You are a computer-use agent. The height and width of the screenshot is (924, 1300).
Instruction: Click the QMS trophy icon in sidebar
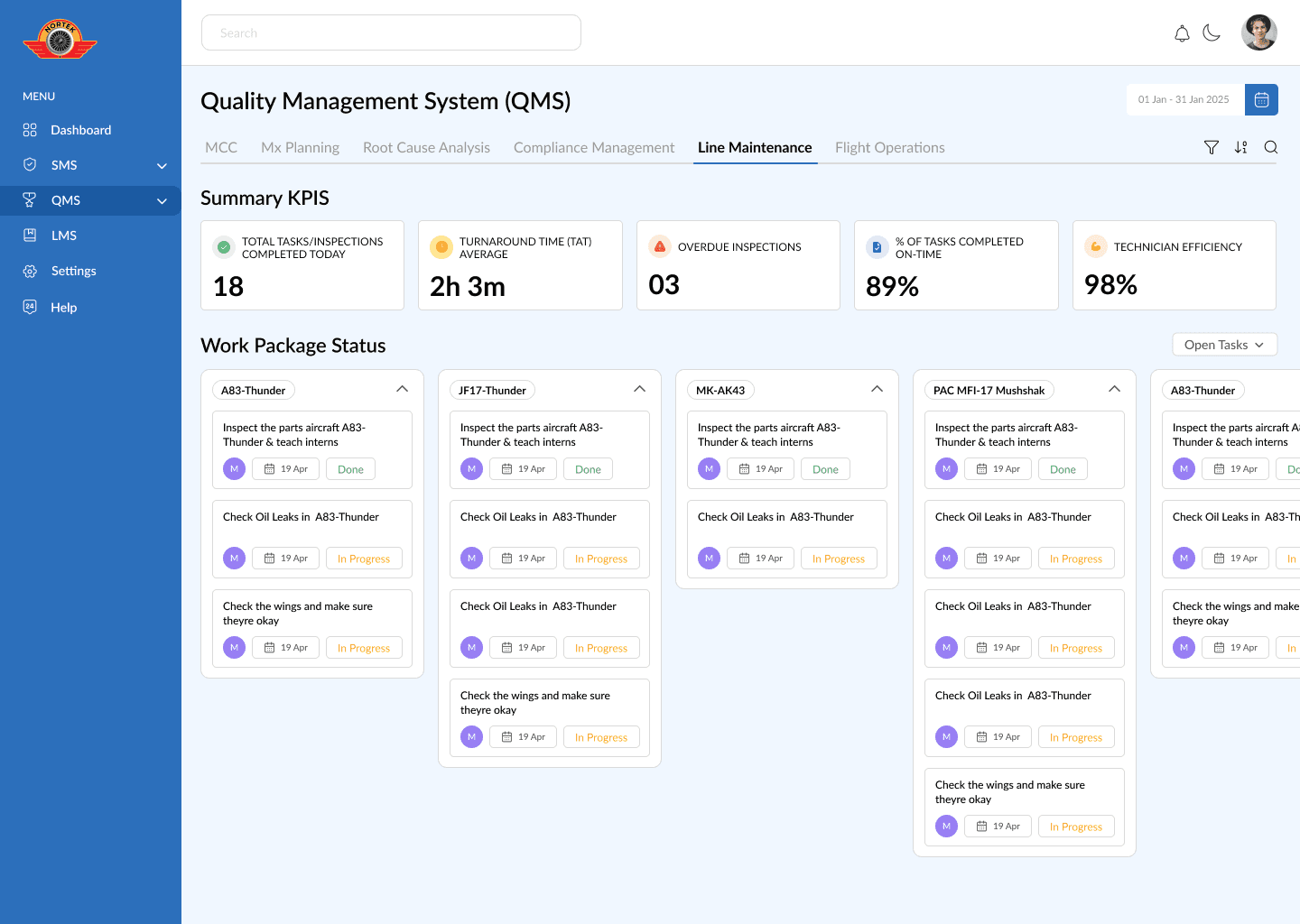click(x=30, y=200)
